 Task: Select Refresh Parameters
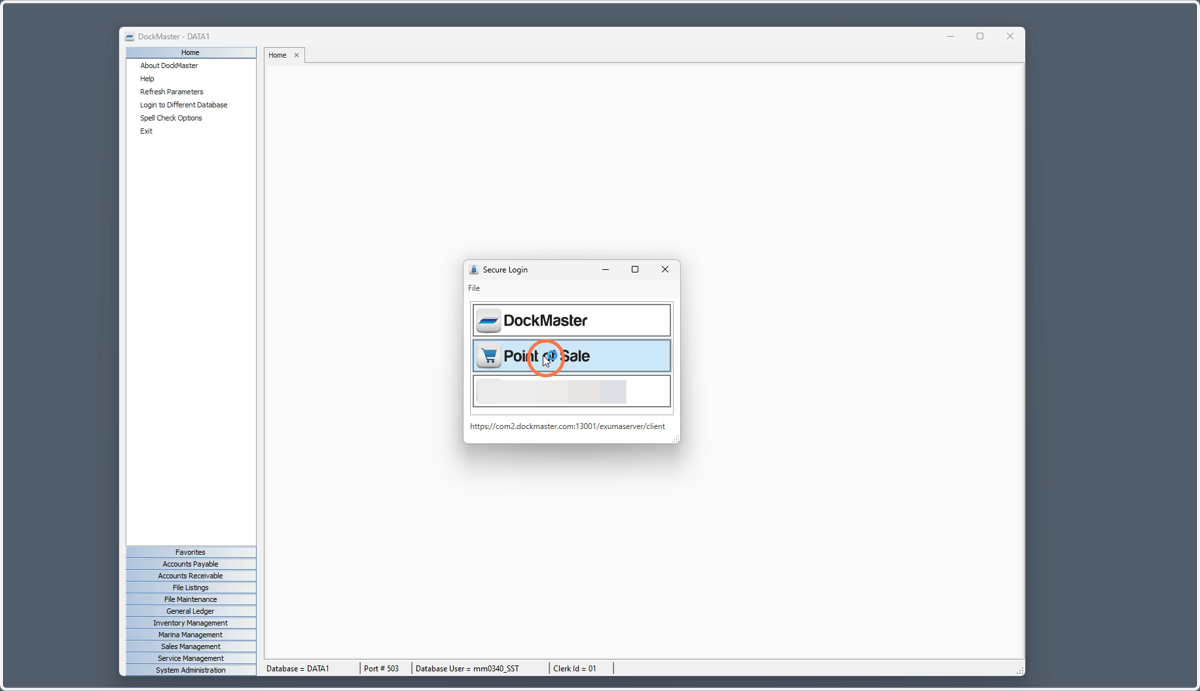pos(171,92)
